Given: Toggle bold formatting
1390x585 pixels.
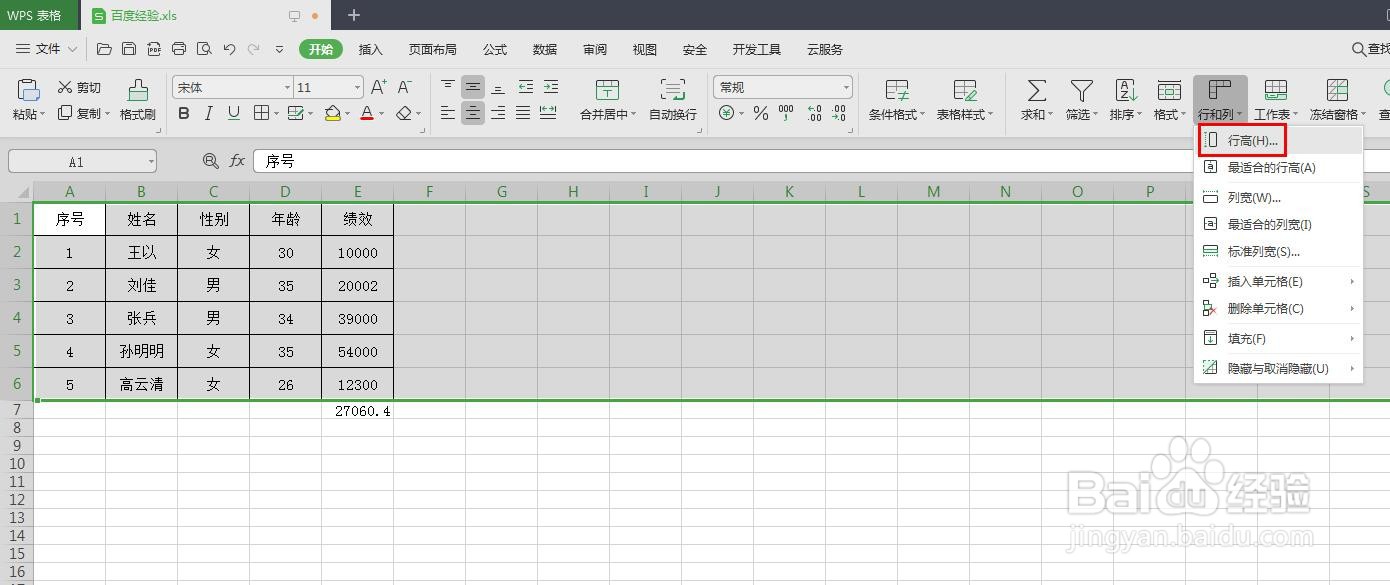Looking at the screenshot, I should click(x=183, y=113).
